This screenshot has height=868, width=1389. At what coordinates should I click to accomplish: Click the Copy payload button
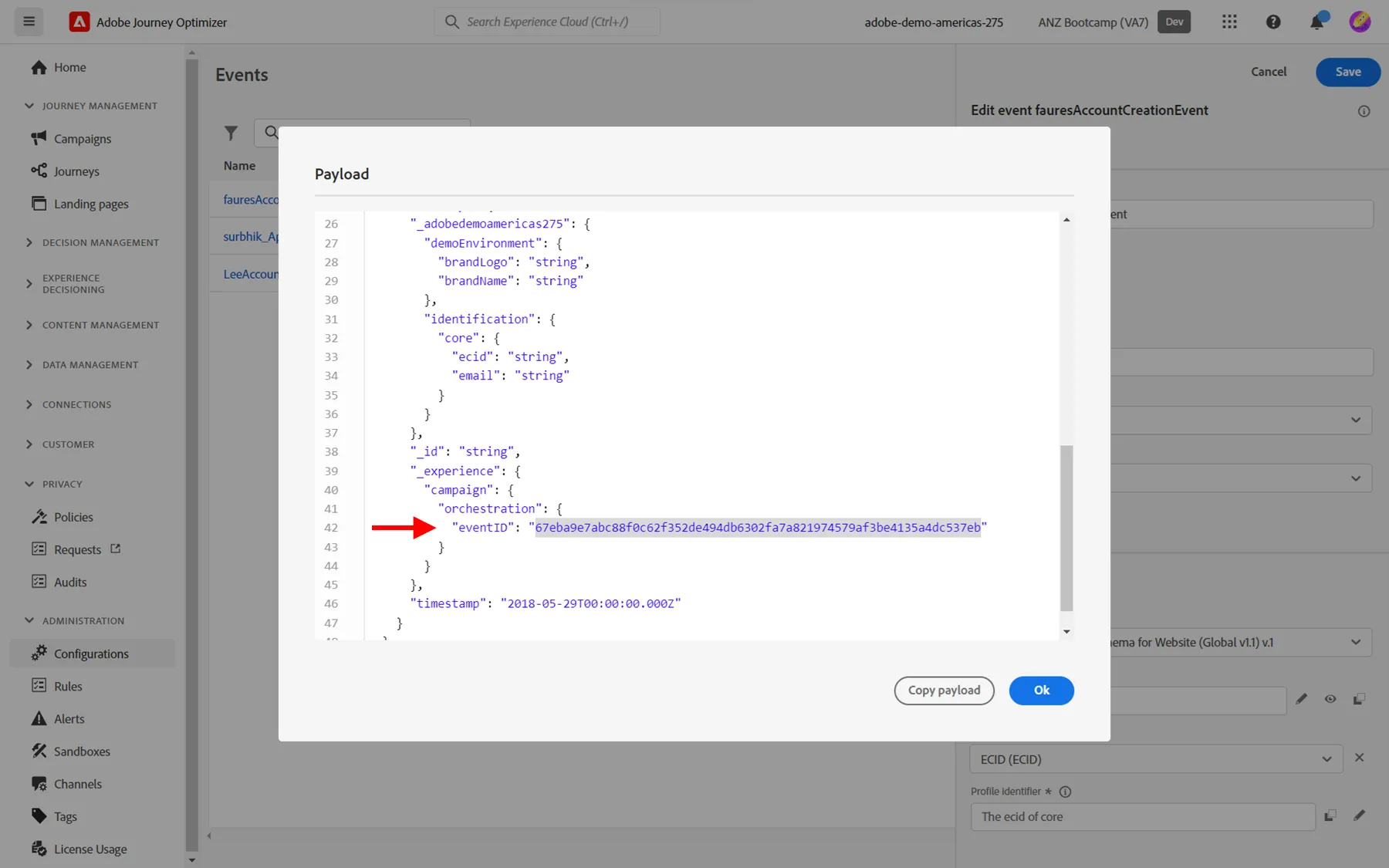pos(944,691)
